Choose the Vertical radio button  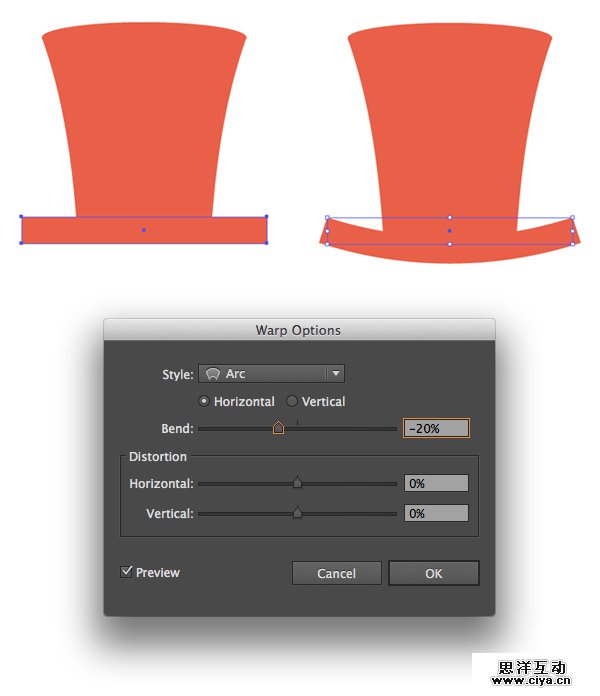pos(292,401)
